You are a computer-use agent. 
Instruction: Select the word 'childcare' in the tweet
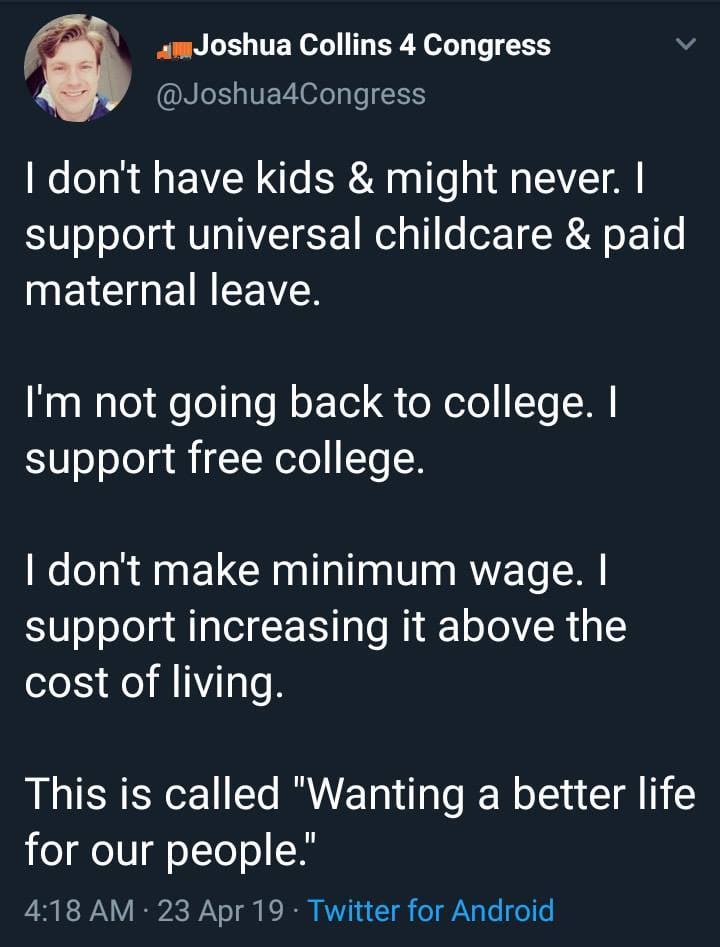(x=463, y=234)
